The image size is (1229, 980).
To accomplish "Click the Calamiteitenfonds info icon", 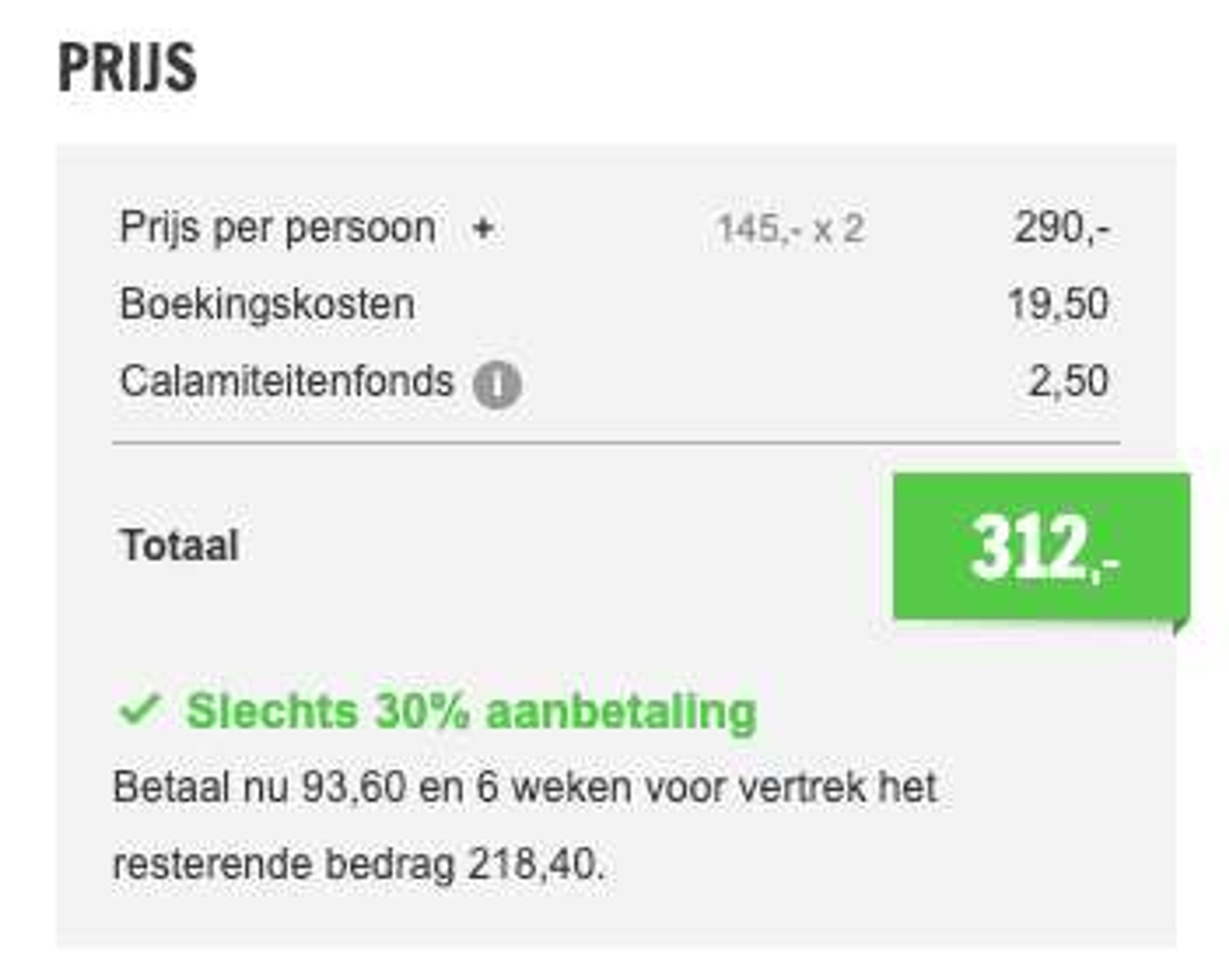I will pos(497,385).
